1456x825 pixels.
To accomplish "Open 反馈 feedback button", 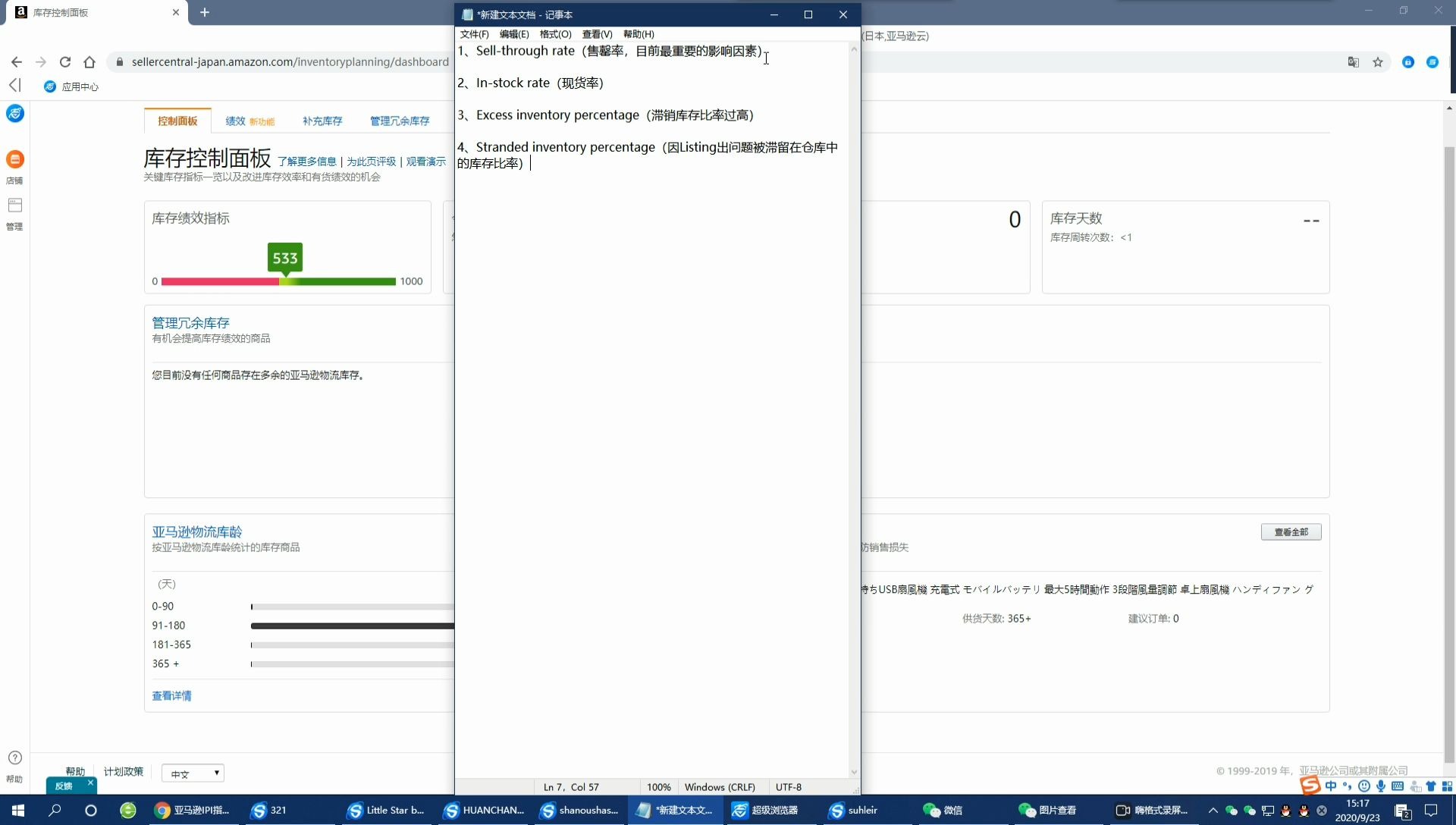I will coord(64,786).
